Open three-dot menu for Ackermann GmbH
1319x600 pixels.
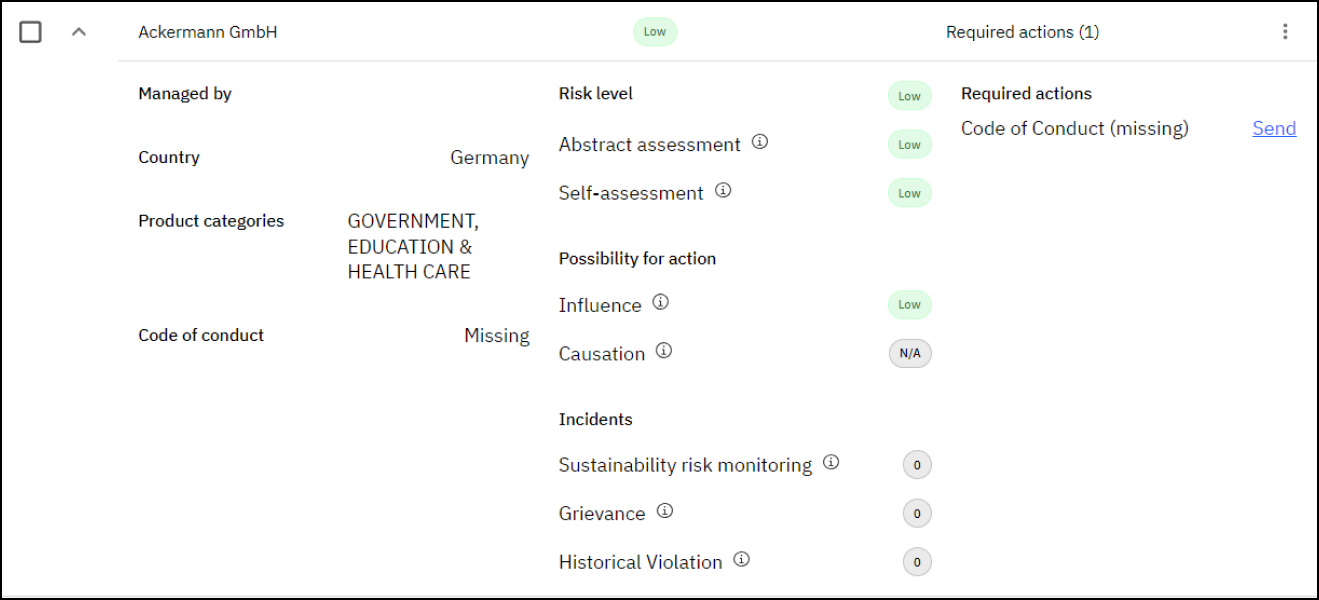point(1286,32)
